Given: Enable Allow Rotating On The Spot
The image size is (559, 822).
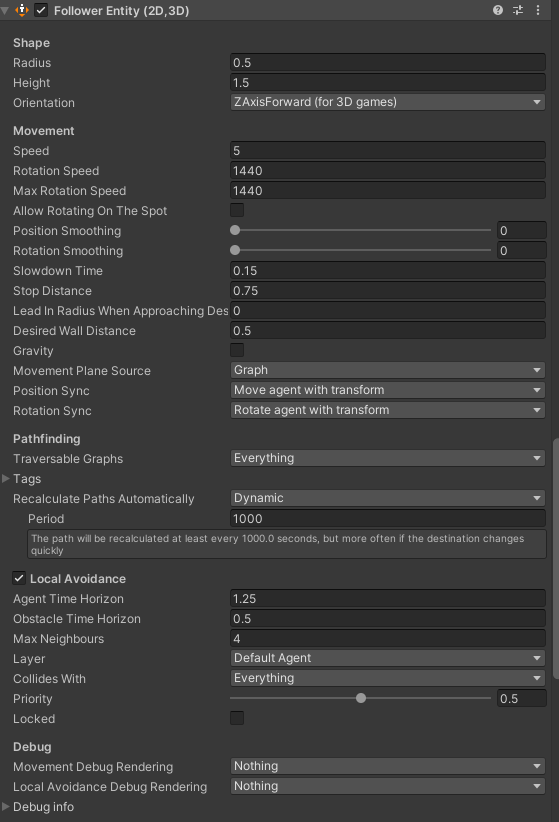Looking at the screenshot, I should (237, 210).
